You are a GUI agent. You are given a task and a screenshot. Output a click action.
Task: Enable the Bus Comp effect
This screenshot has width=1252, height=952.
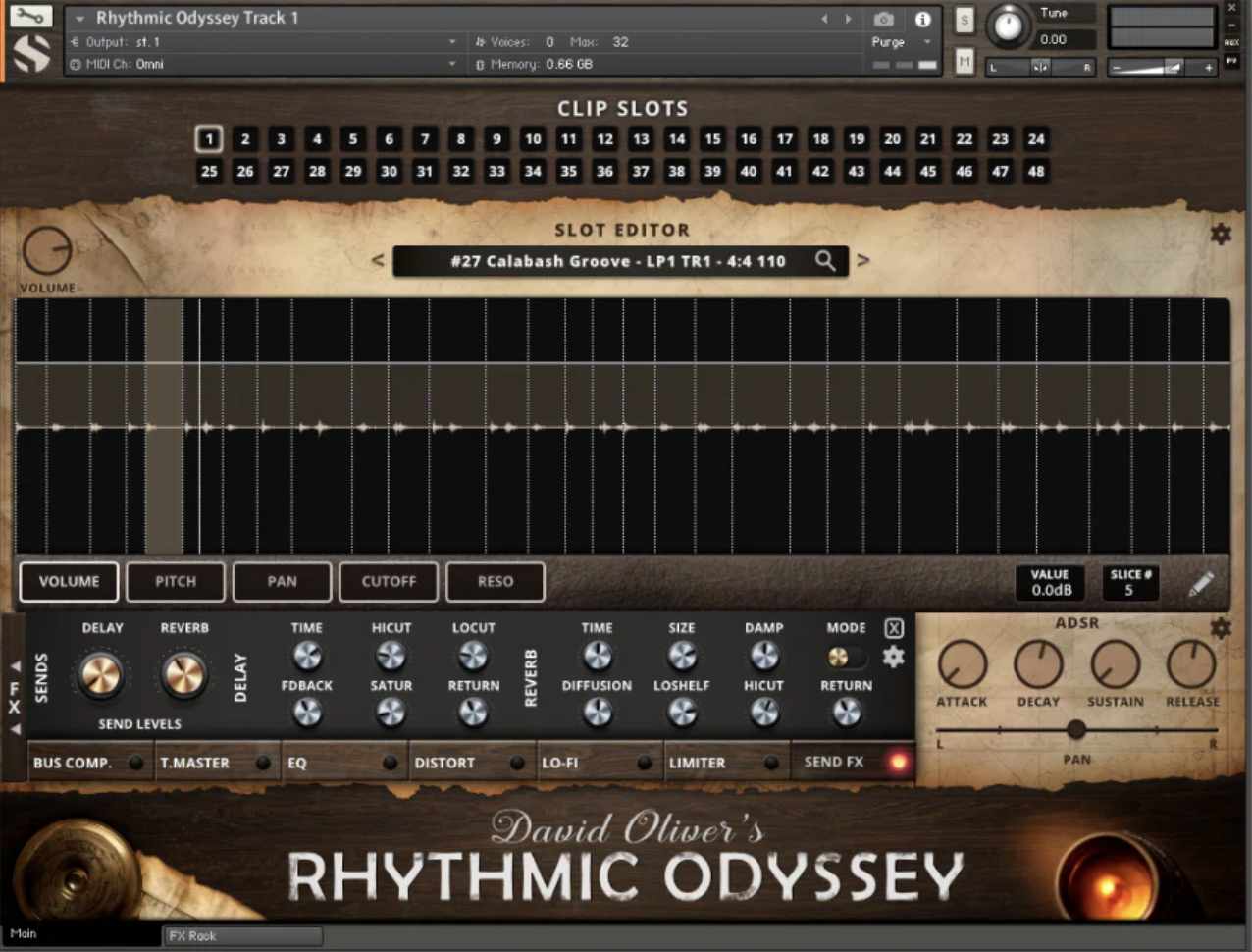click(135, 763)
